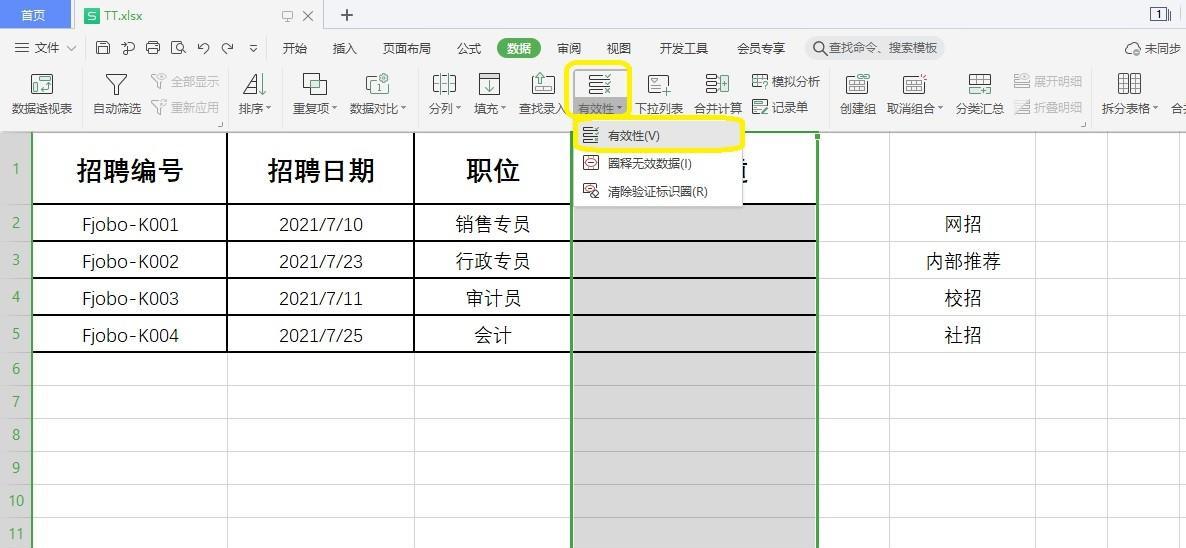Click the 查找命令、搜索模板 search field

click(x=875, y=48)
